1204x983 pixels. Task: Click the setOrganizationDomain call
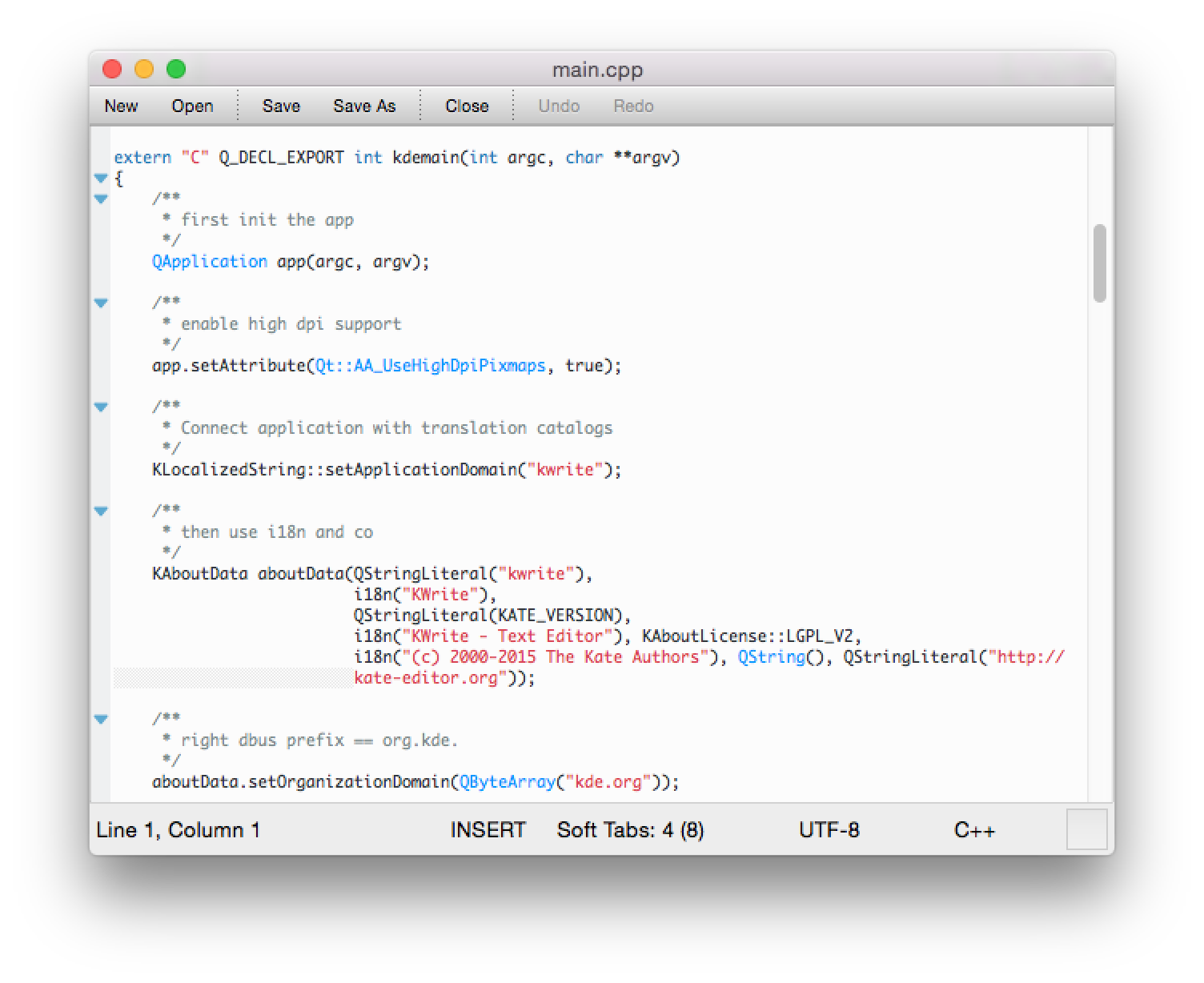[x=349, y=782]
